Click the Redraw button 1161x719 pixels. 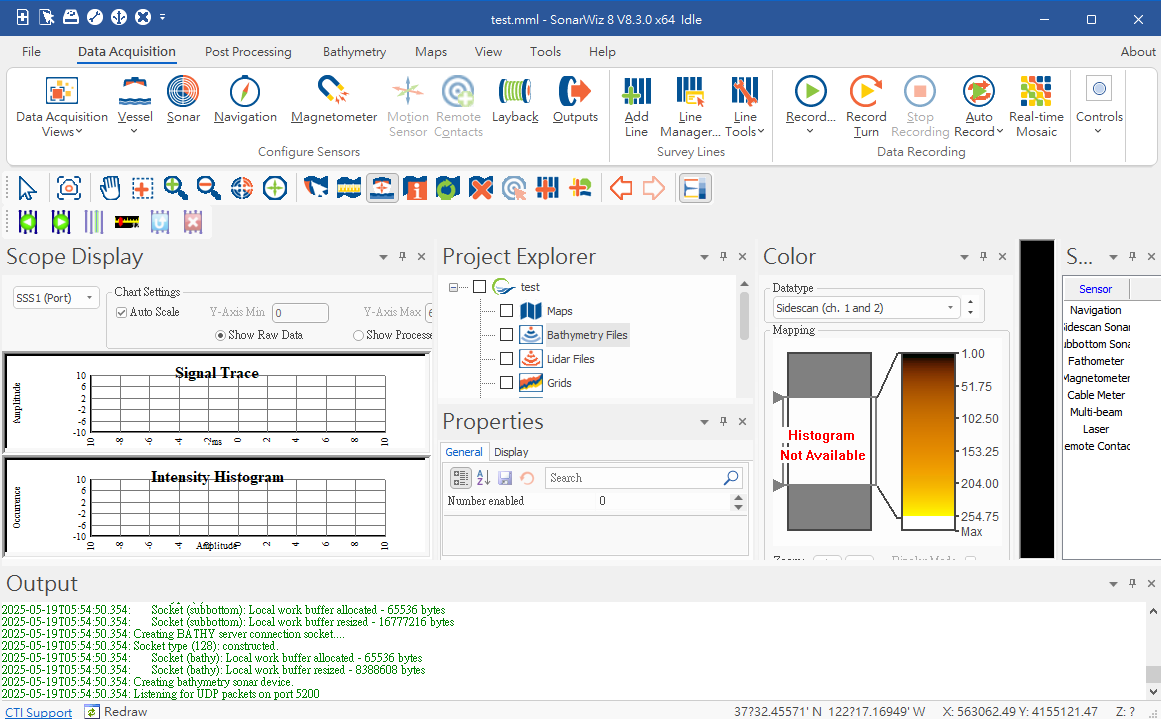117,712
